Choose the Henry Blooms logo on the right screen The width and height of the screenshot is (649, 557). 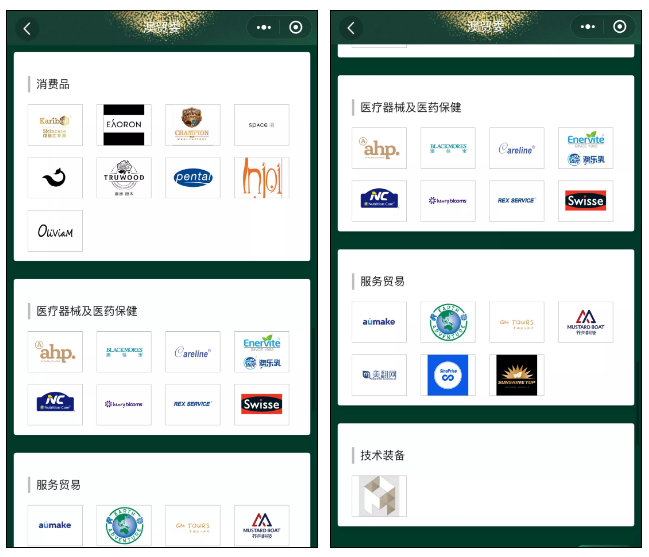click(x=448, y=201)
